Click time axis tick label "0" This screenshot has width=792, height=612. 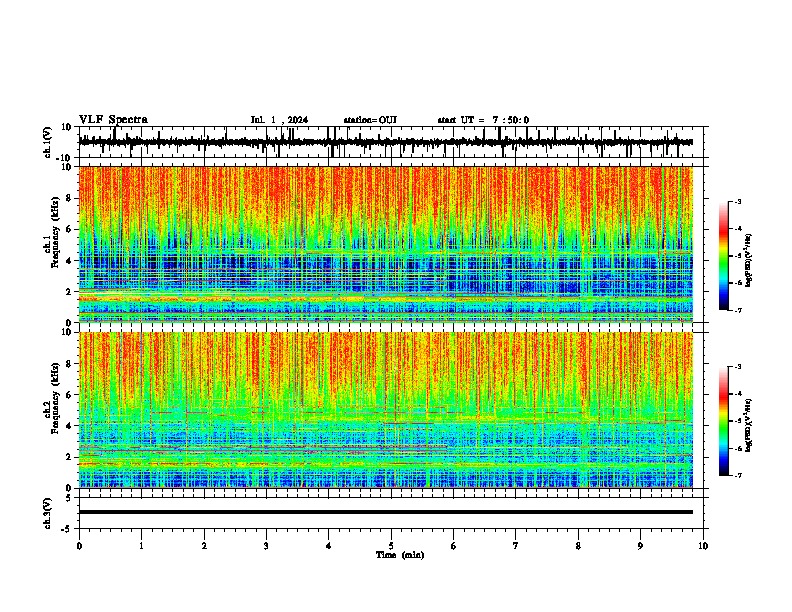(79, 546)
